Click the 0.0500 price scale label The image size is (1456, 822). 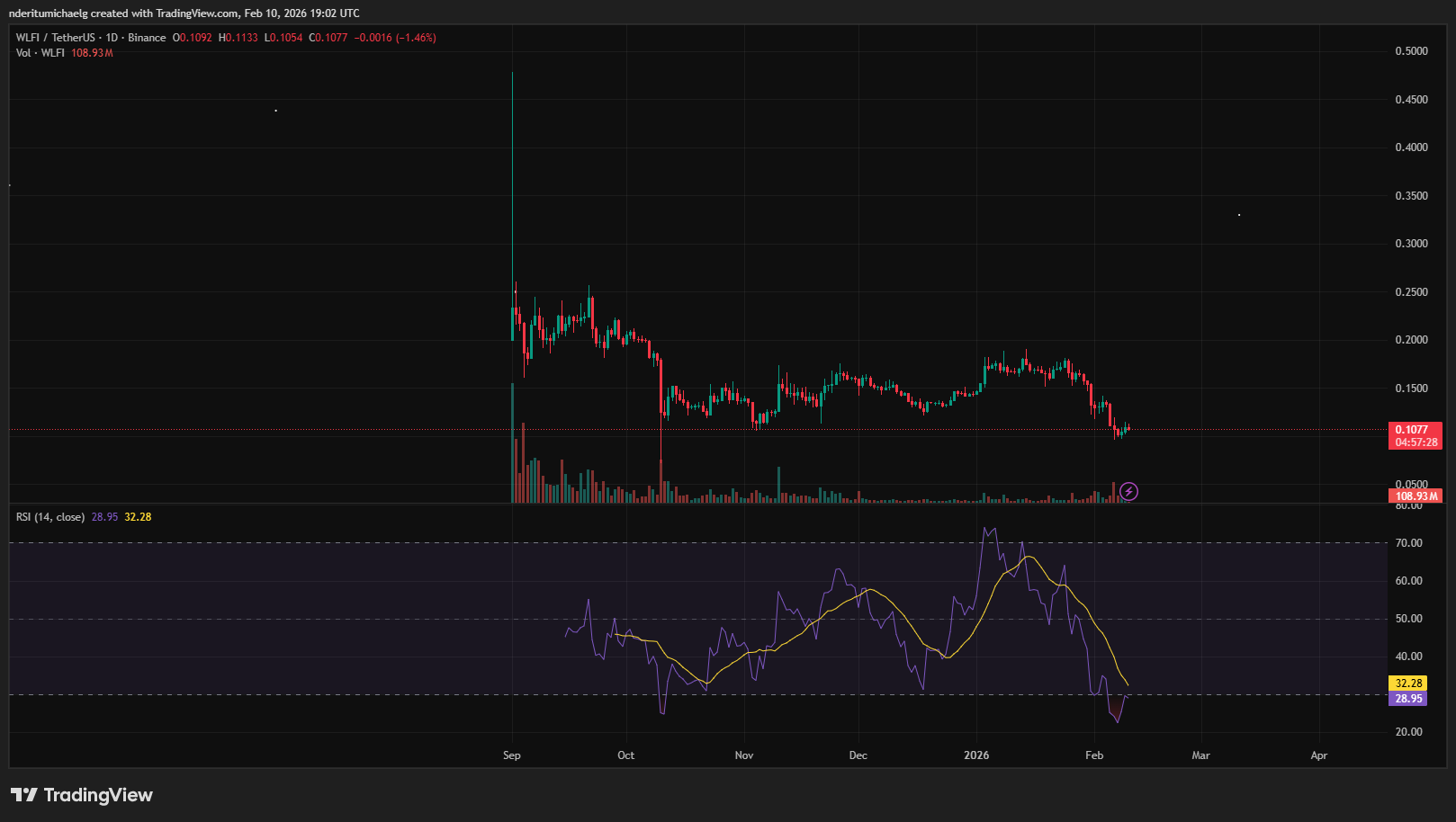click(x=1412, y=484)
